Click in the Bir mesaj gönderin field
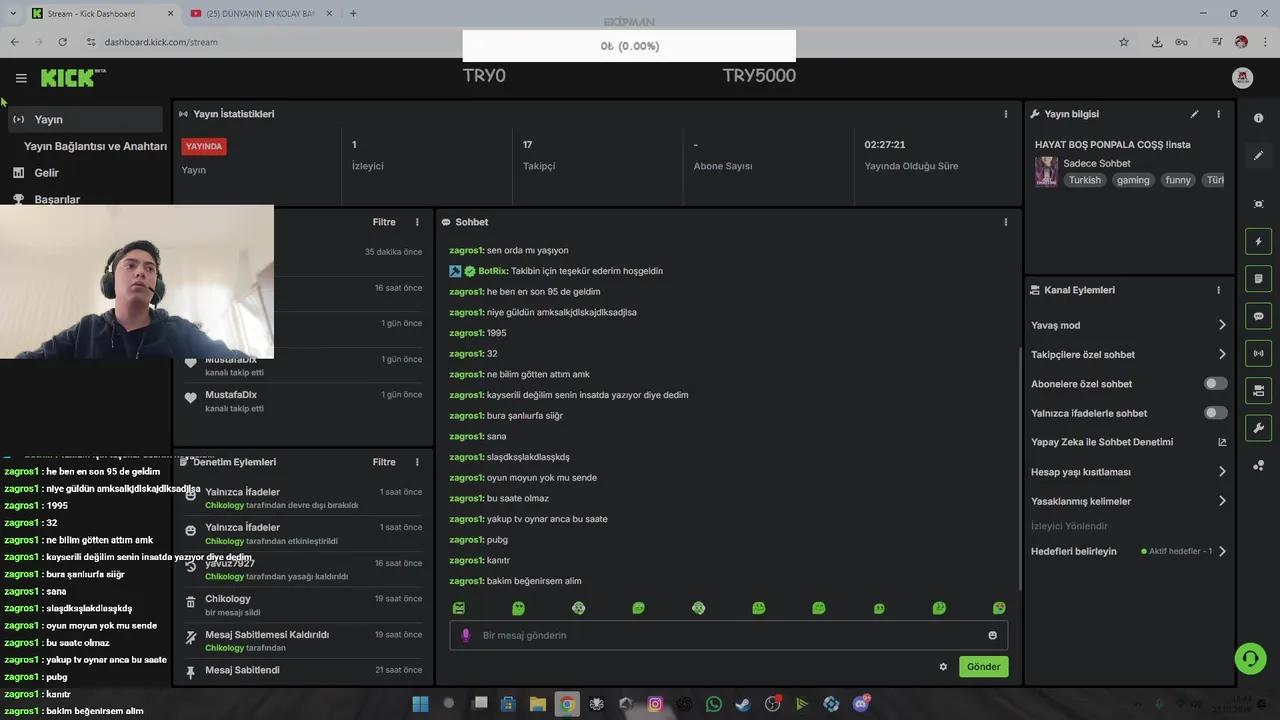The image size is (1280, 720). (728, 635)
